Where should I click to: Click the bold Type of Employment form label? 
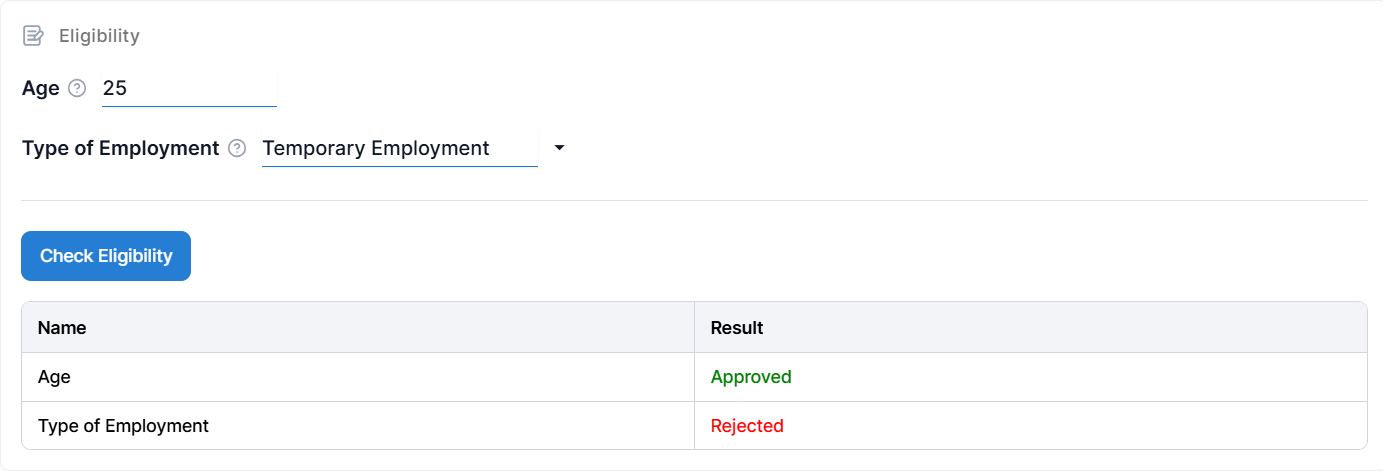(x=120, y=148)
